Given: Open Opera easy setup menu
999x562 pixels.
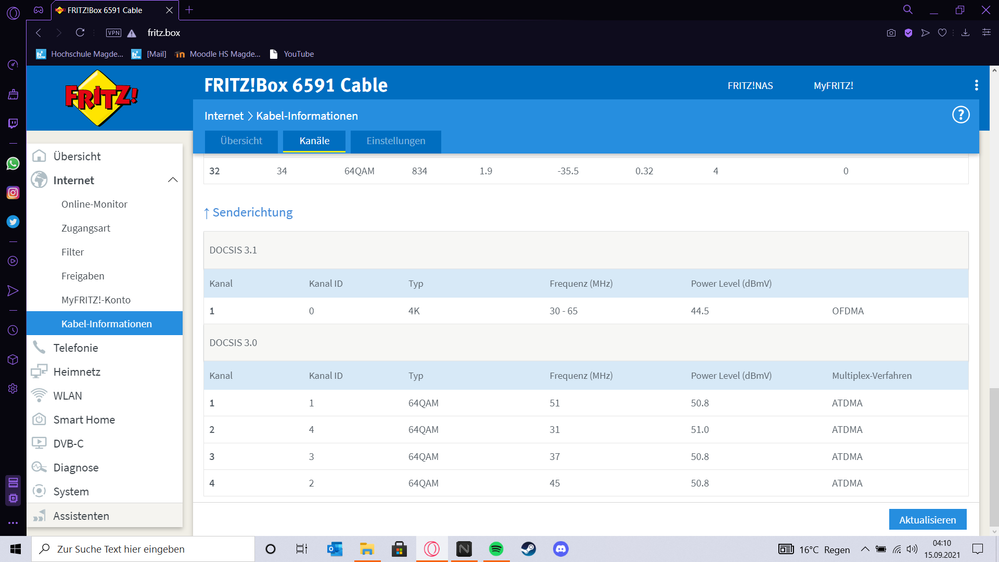Looking at the screenshot, I should coord(986,32).
